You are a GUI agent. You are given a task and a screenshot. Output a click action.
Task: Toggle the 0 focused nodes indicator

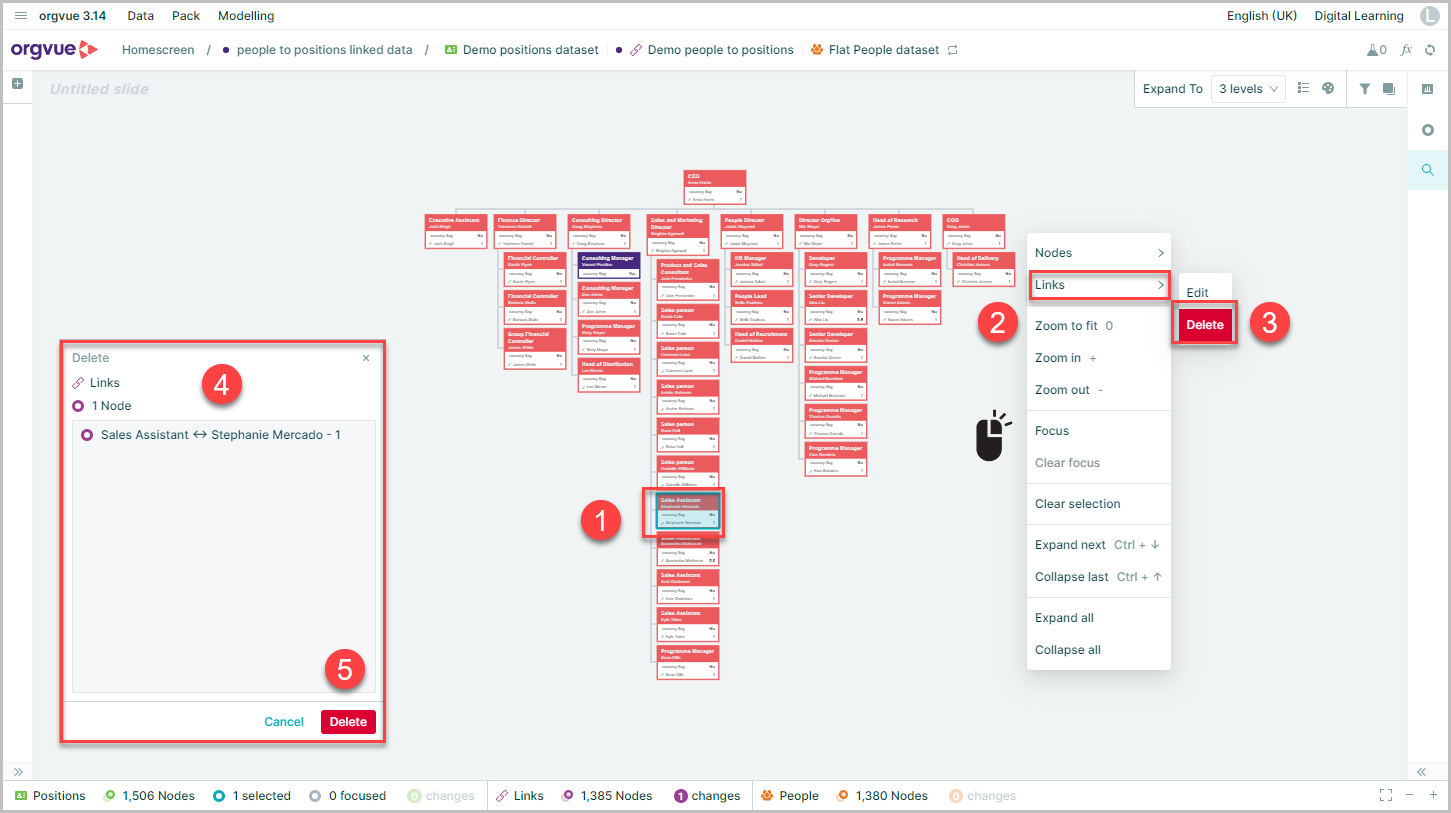click(348, 796)
